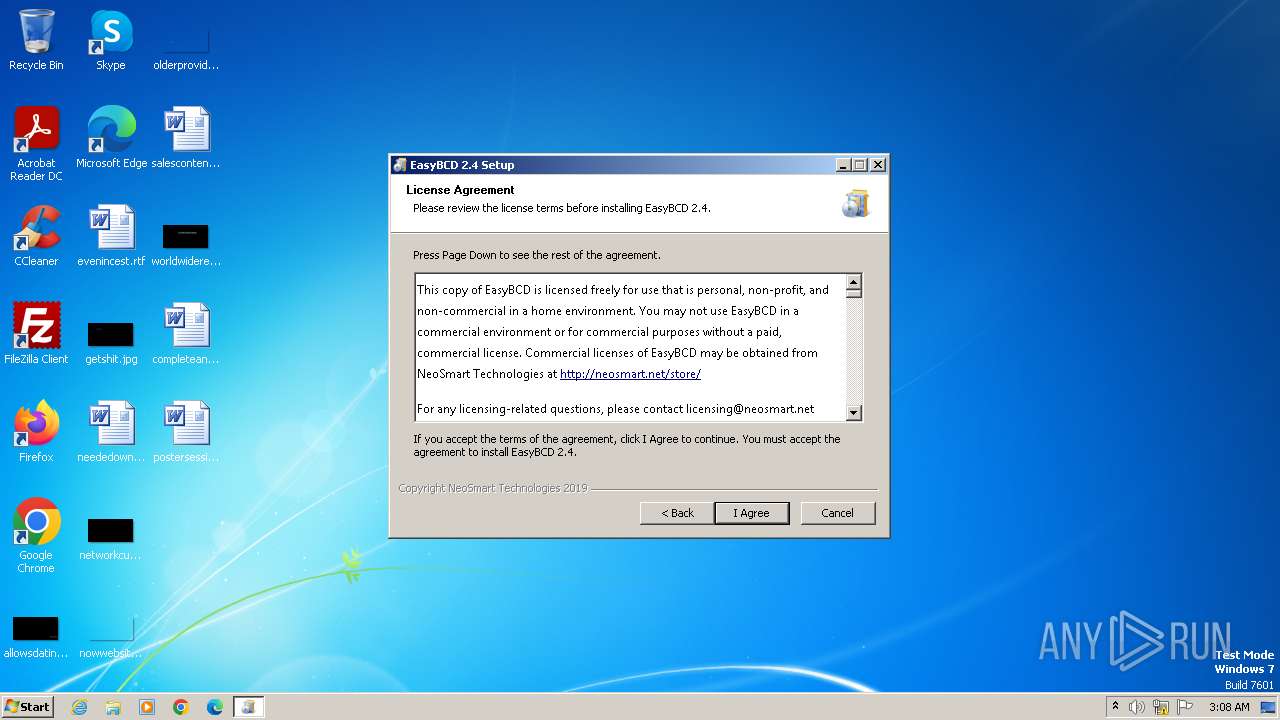Launch Google Chrome desktop shortcut
1280x720 pixels.
coord(36,536)
